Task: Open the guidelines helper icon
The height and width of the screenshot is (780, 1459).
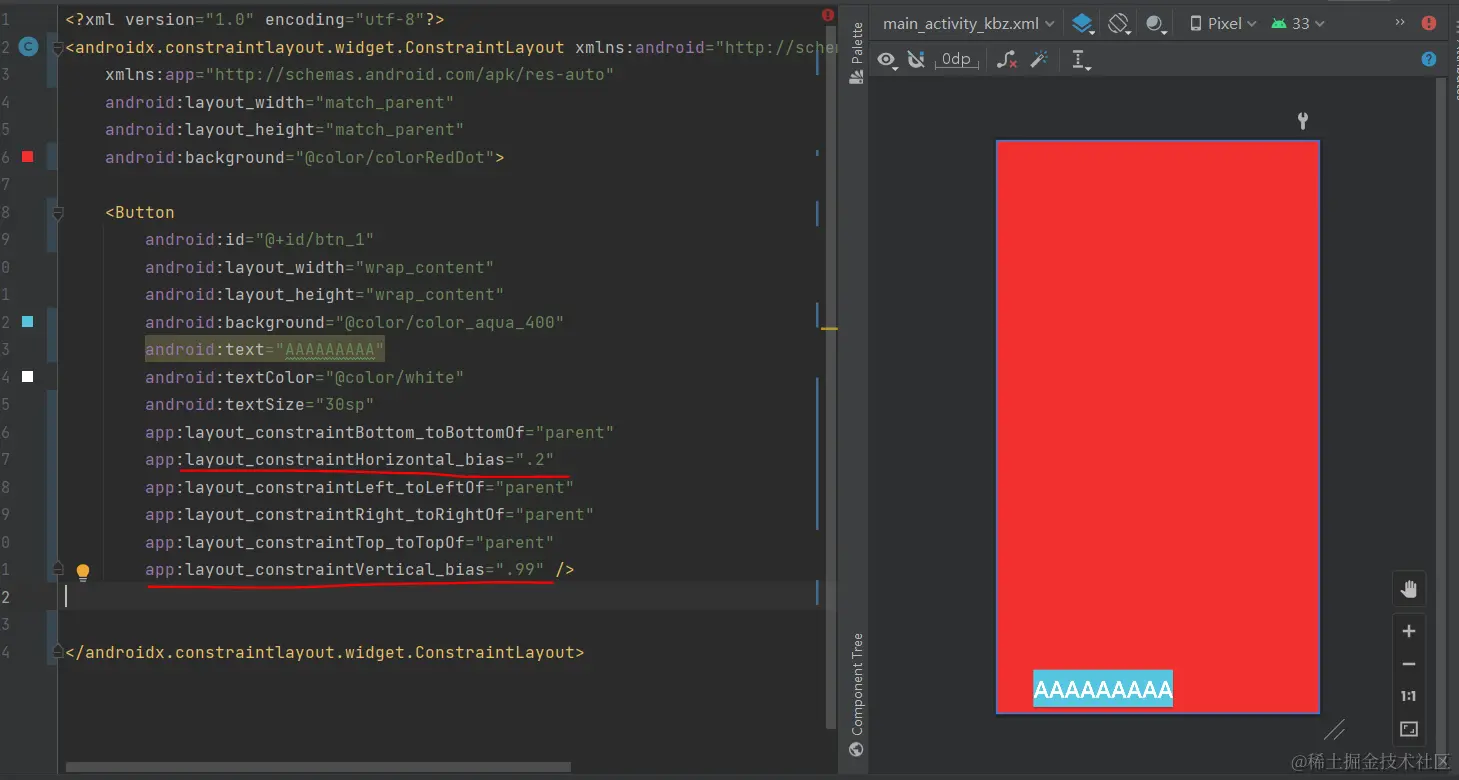Action: click(1080, 60)
